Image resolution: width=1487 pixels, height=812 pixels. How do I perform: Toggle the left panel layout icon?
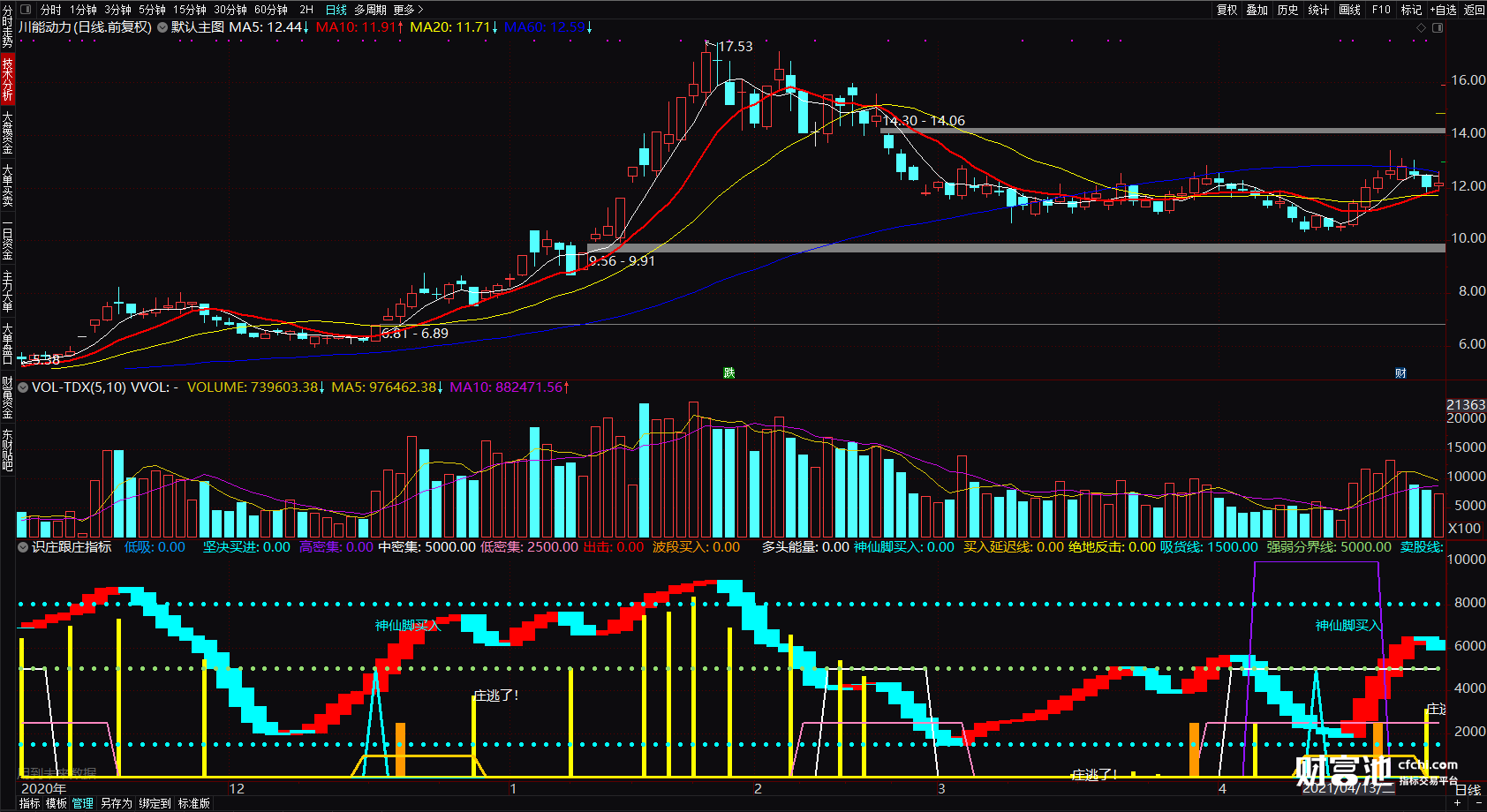tap(26, 9)
